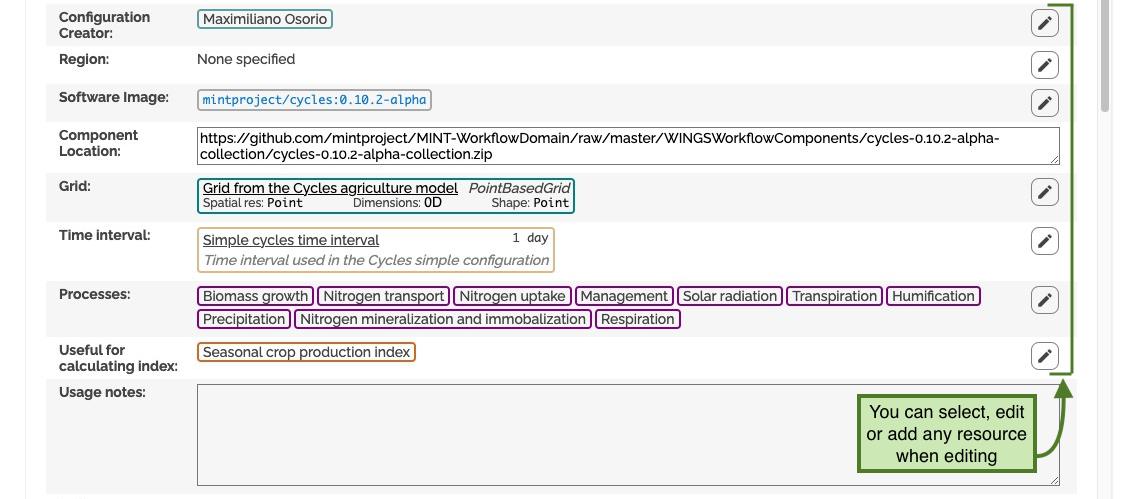The image size is (1138, 499).
Task: Select the Humification process tag
Action: pos(933,296)
